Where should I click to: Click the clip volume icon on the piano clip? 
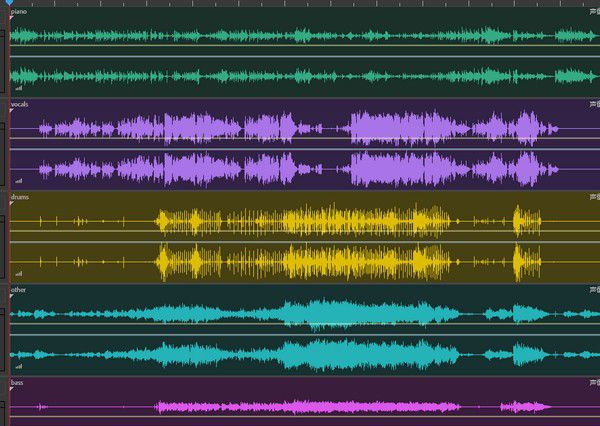[x=19, y=88]
